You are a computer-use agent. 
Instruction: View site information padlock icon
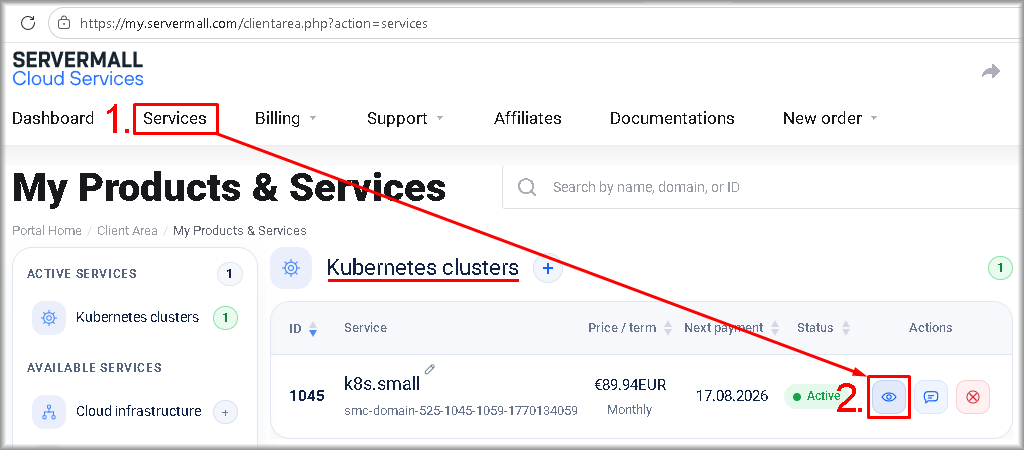click(64, 24)
